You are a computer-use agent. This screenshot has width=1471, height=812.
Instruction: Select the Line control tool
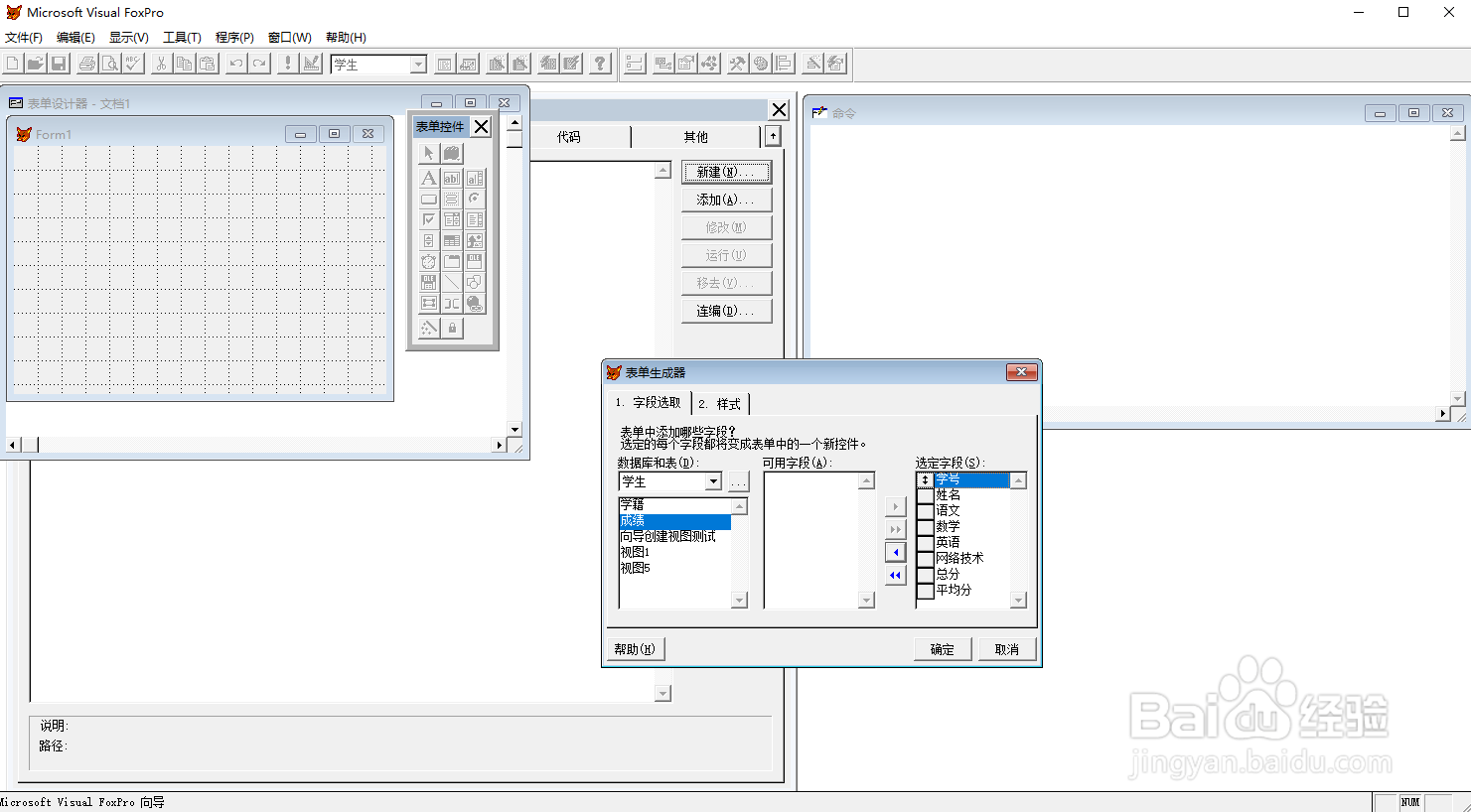tap(451, 282)
